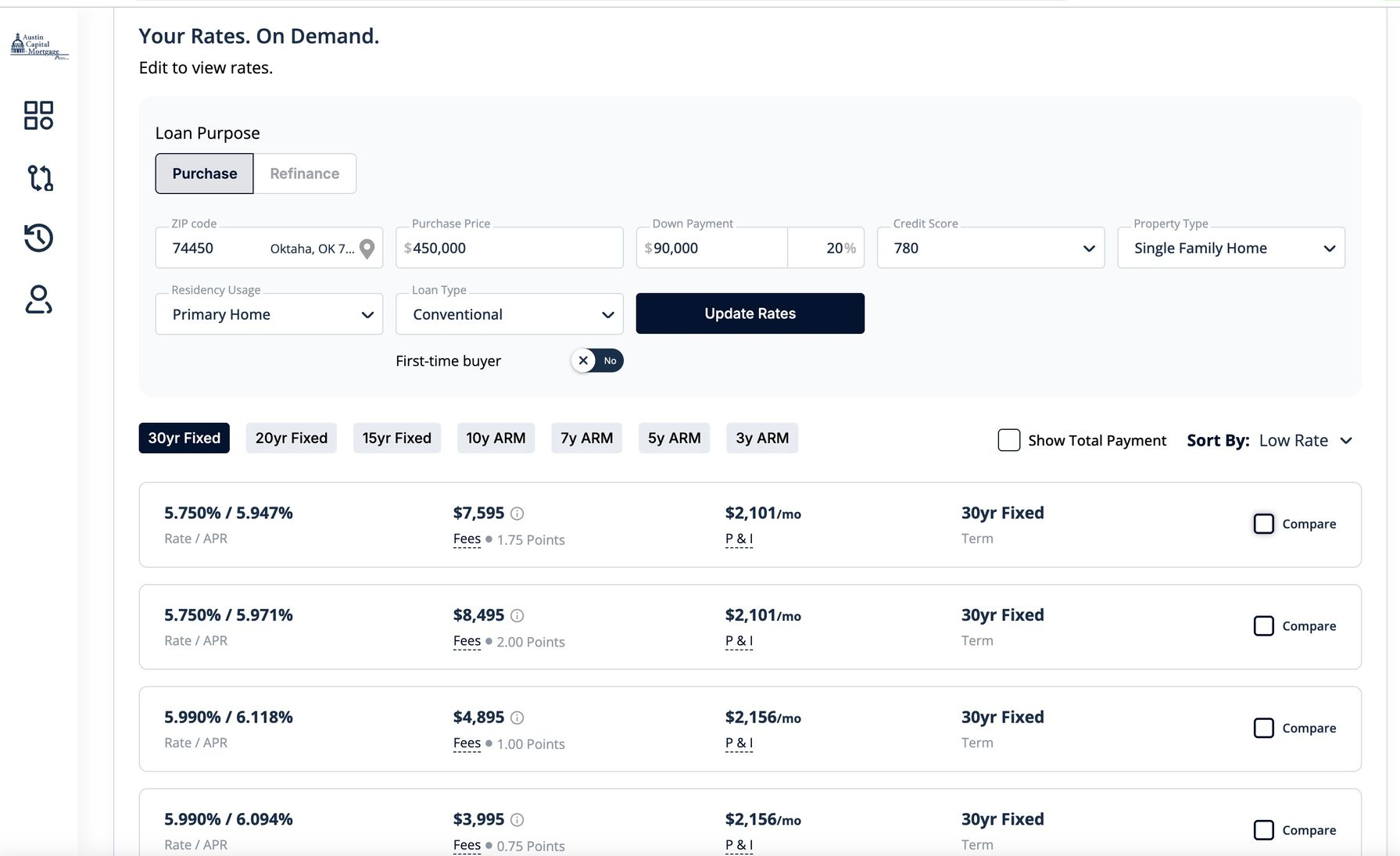Check the Show Total Payment checkbox
The height and width of the screenshot is (856, 1400).
click(1008, 440)
